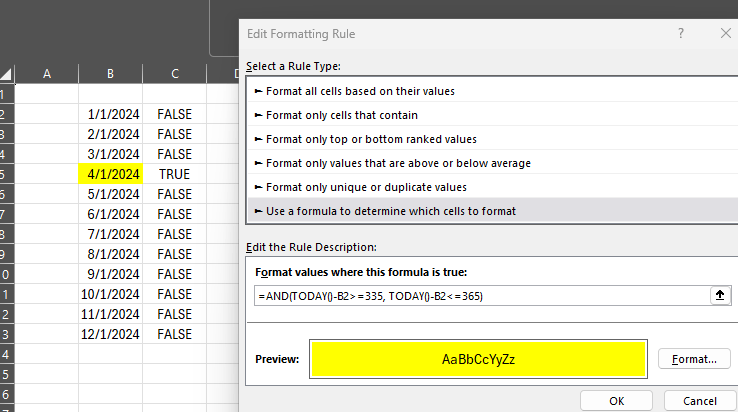Click the yellow preview swatch AaBbCcYyZz
This screenshot has width=738, height=412.
[x=478, y=359]
